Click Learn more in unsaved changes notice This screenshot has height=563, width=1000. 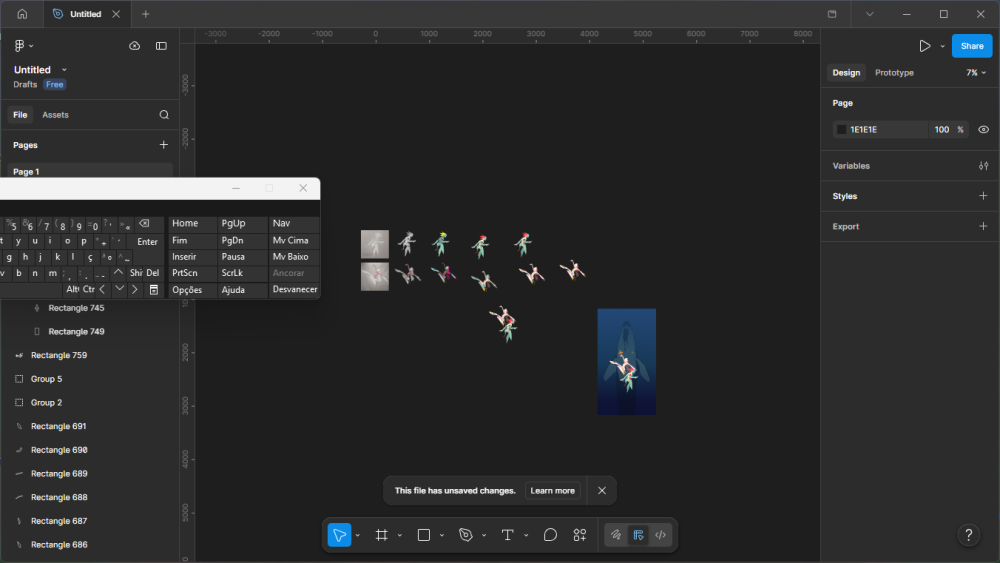point(552,490)
